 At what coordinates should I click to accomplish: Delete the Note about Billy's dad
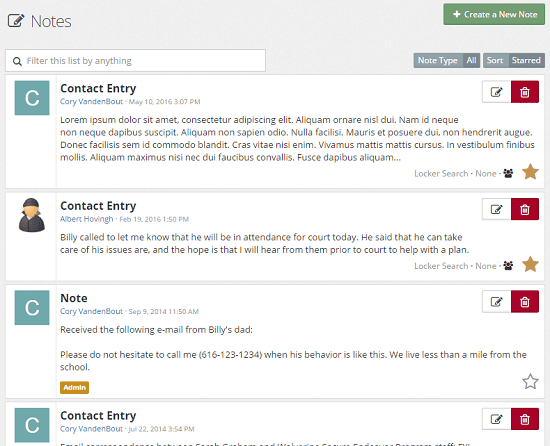click(x=525, y=302)
